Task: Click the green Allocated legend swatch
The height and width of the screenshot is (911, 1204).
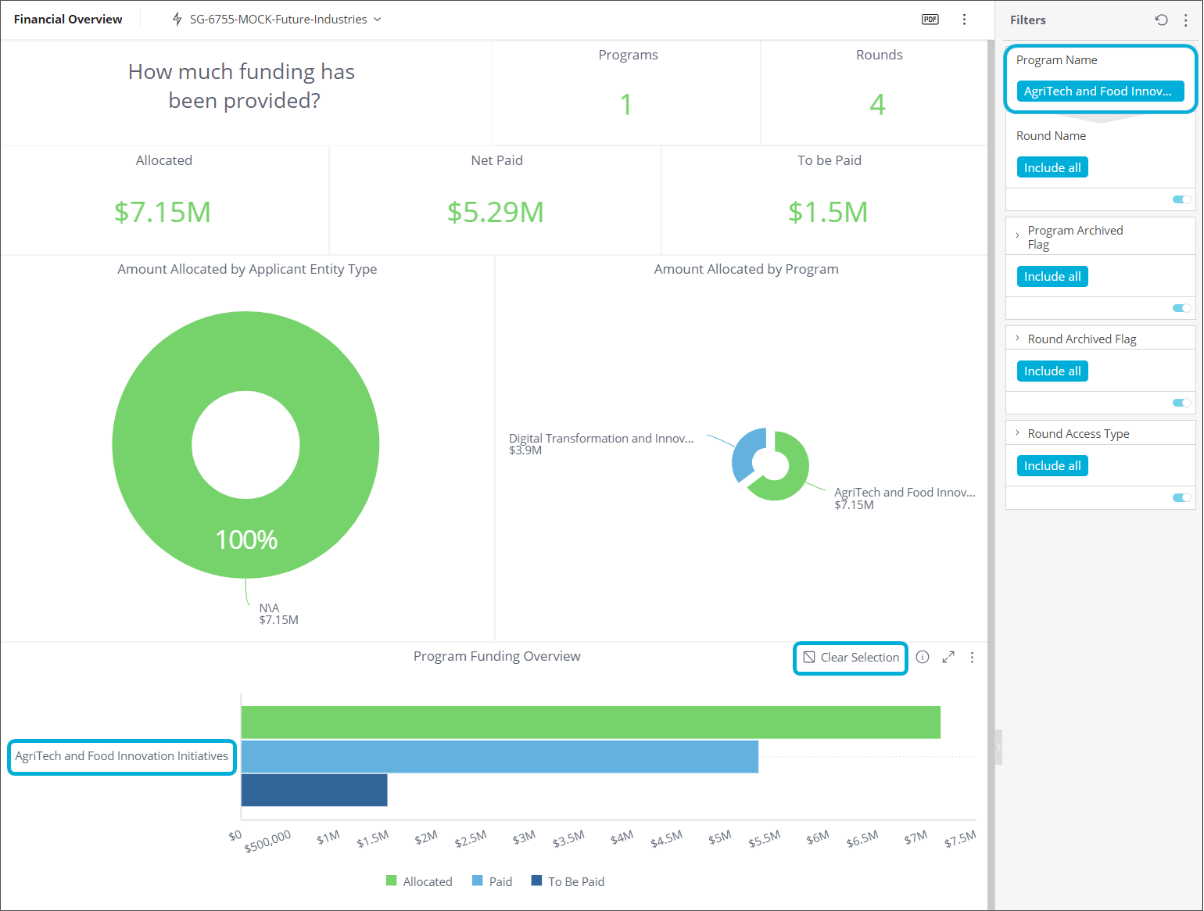Action: (392, 881)
